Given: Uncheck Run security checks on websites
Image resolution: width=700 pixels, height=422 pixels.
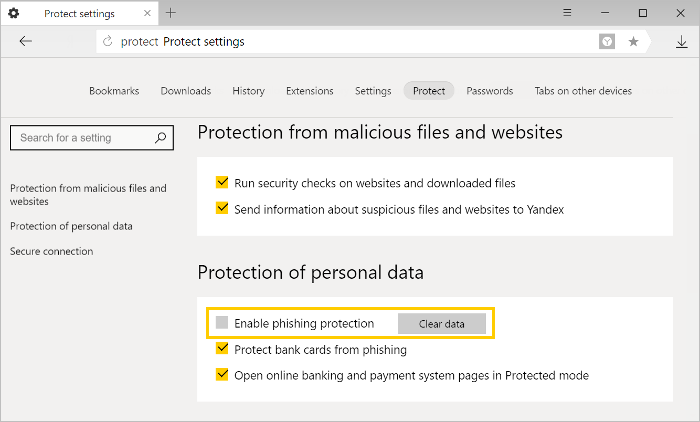Looking at the screenshot, I should 222,182.
